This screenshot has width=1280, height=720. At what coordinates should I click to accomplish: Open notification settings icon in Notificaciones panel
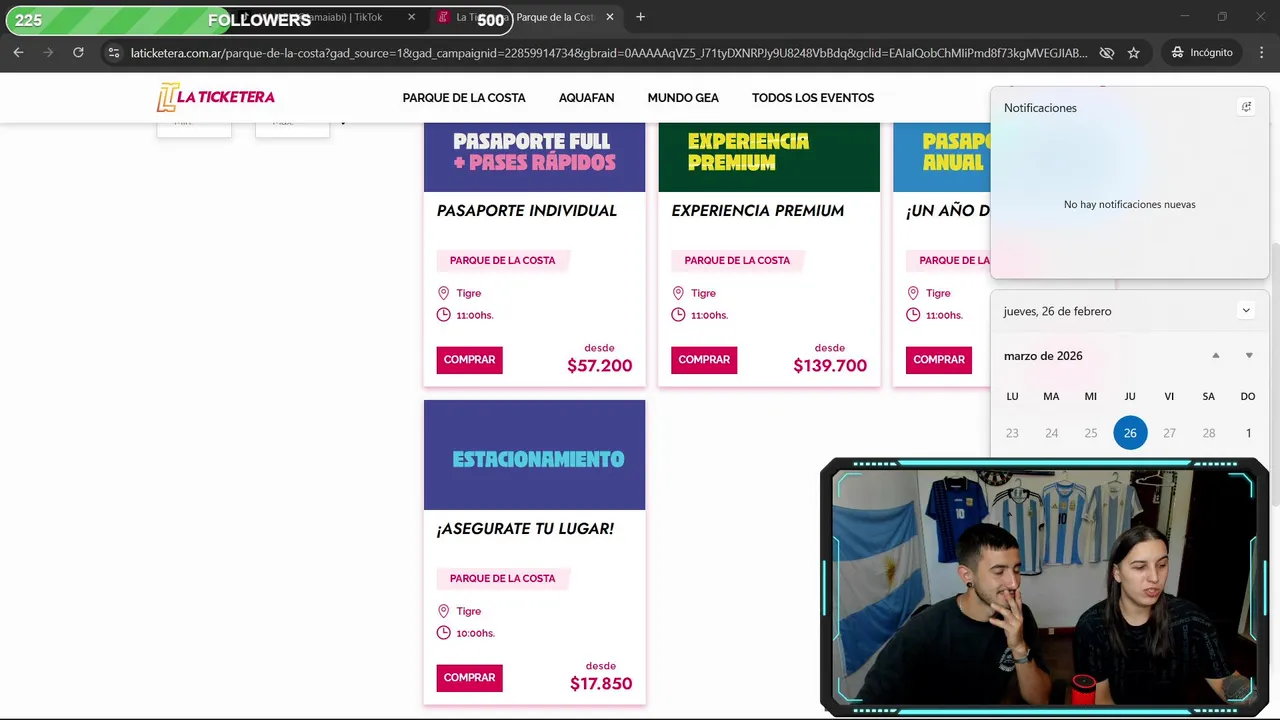(x=1246, y=107)
